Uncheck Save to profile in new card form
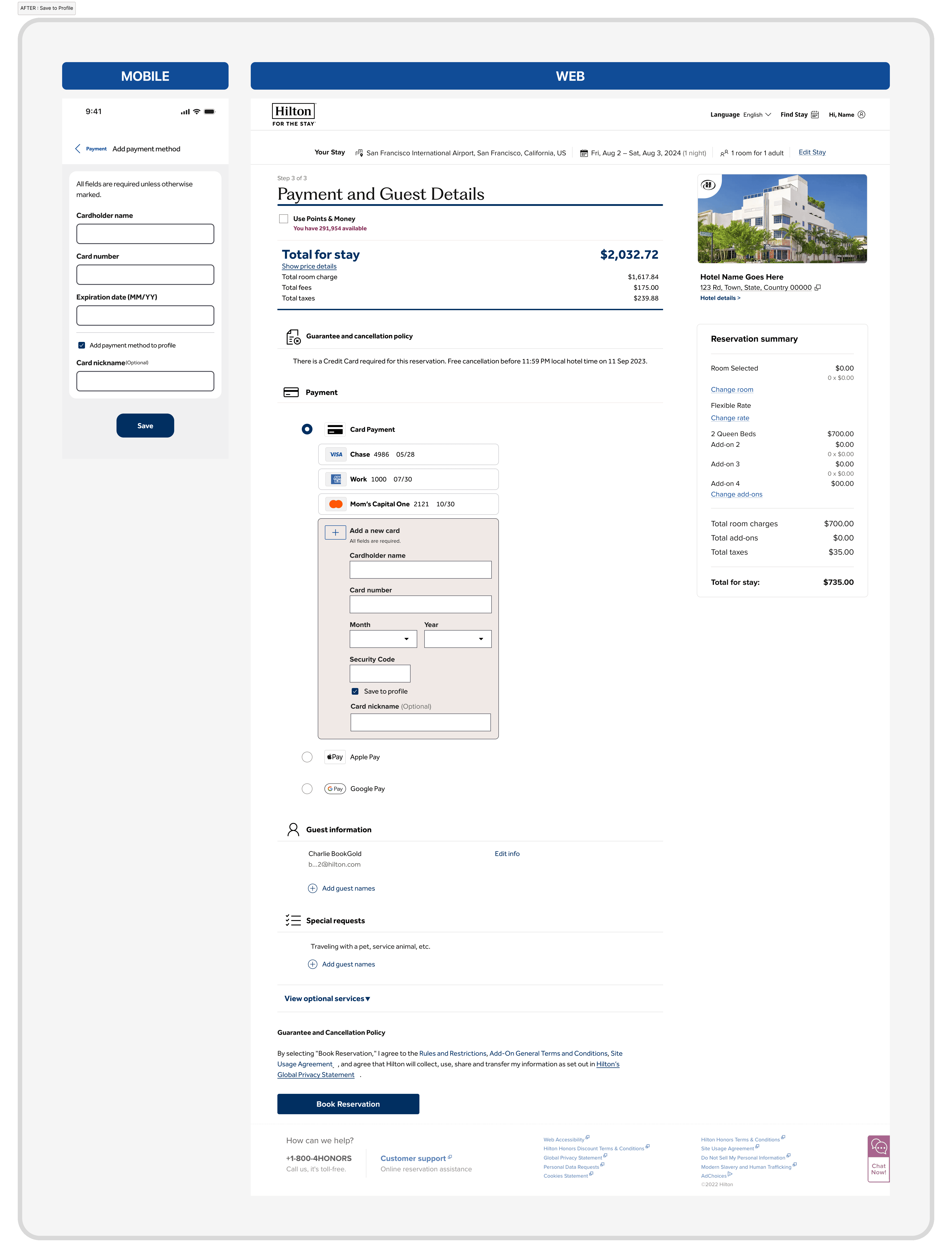This screenshot has width=952, height=1258. coord(355,692)
